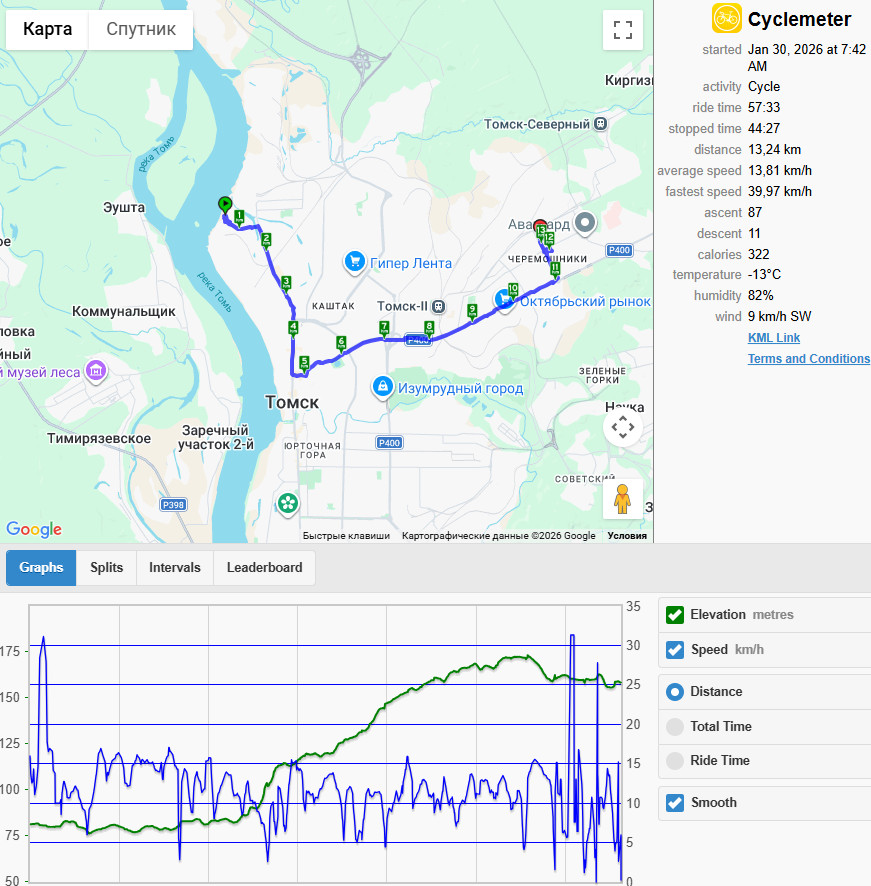Click the map camera move control

pos(622,427)
